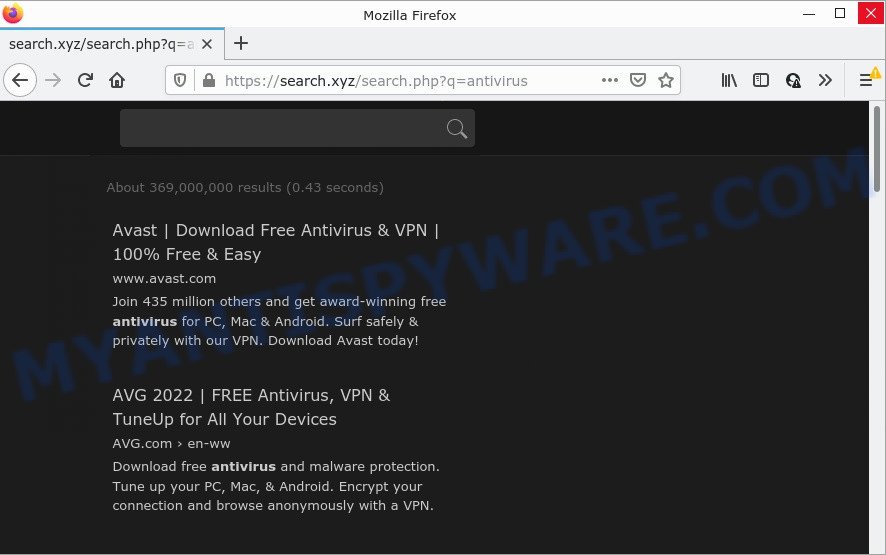Save page to Pocket

click(x=638, y=80)
